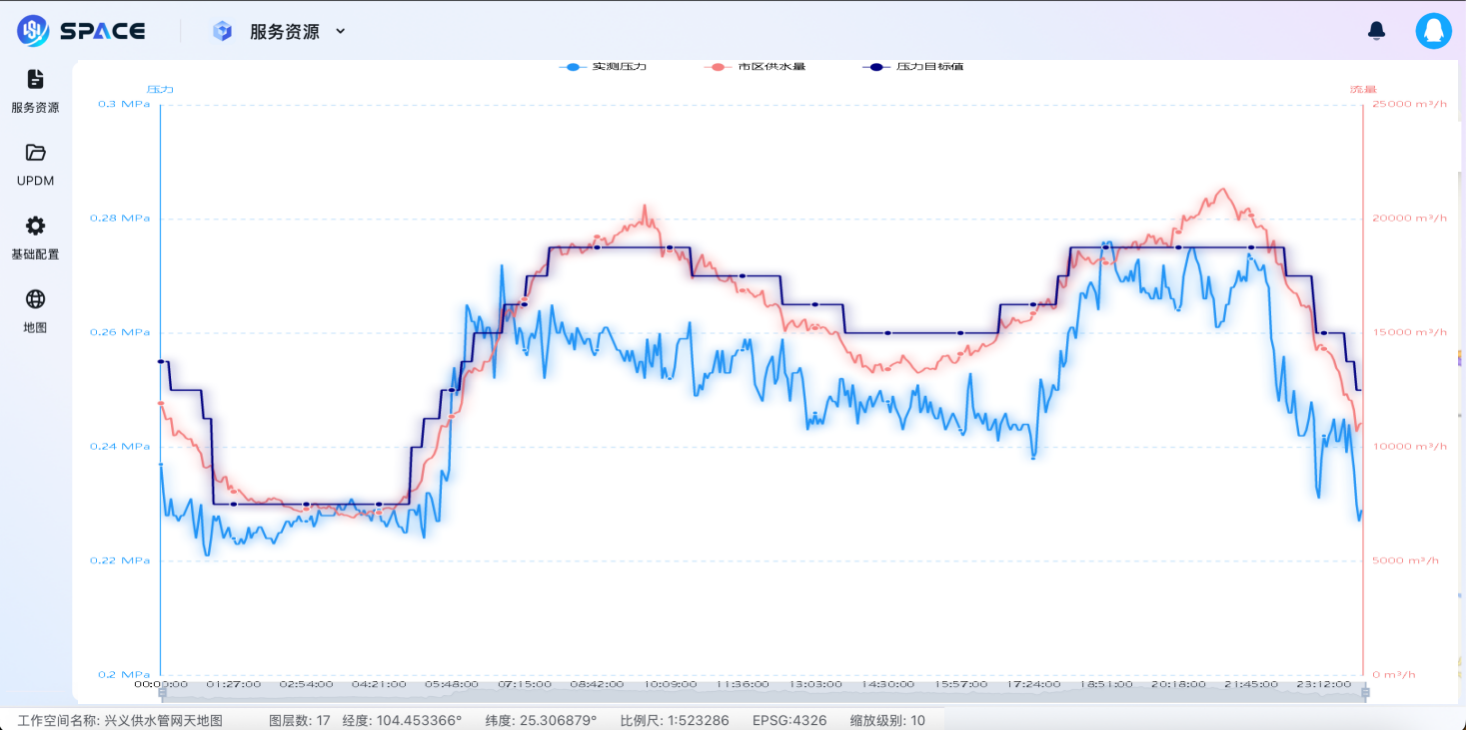Open the notification bell
The width and height of the screenshot is (1476, 730).
pos(1376,31)
